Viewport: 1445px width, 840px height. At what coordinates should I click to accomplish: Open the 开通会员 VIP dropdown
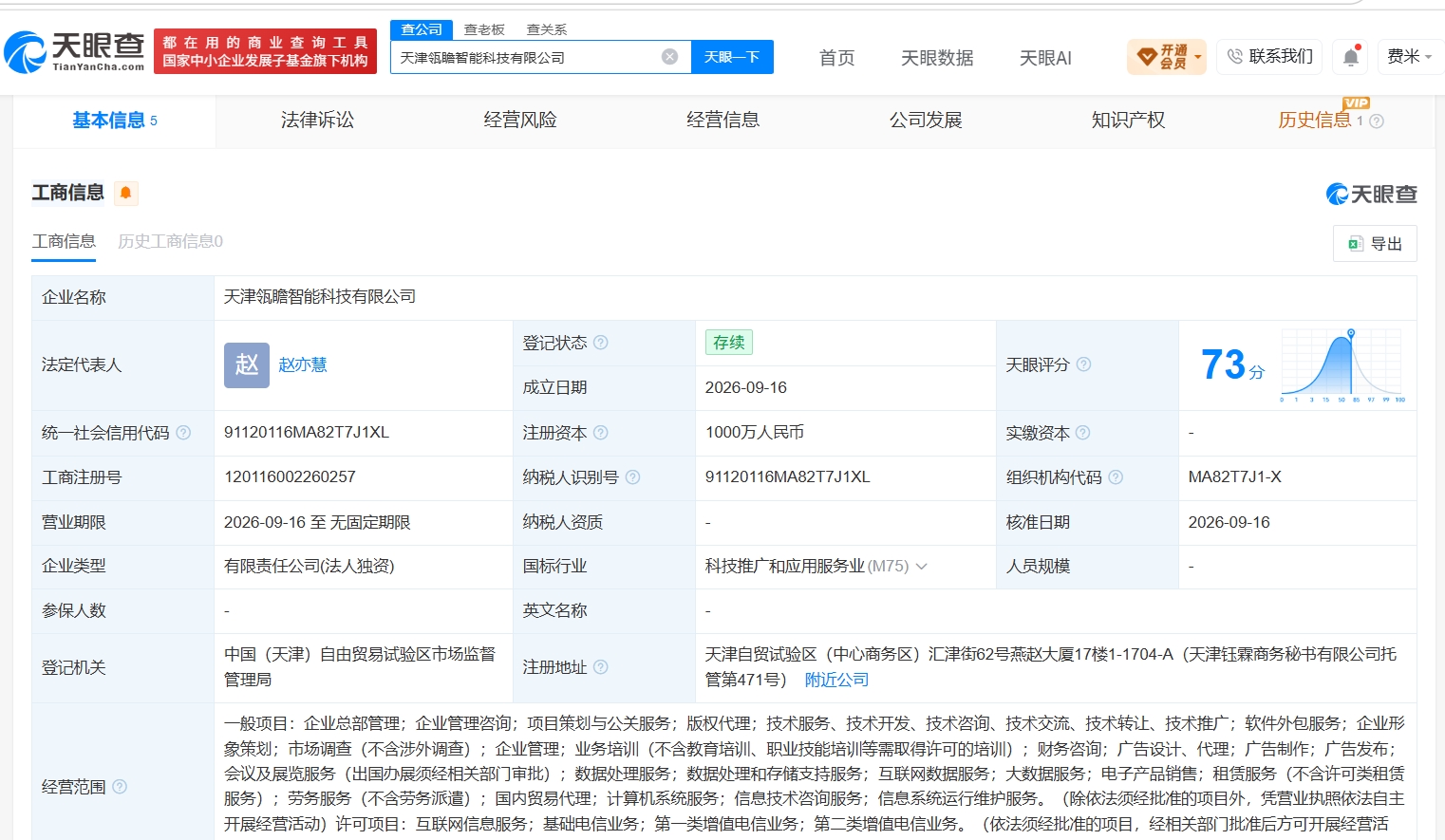click(x=1167, y=57)
